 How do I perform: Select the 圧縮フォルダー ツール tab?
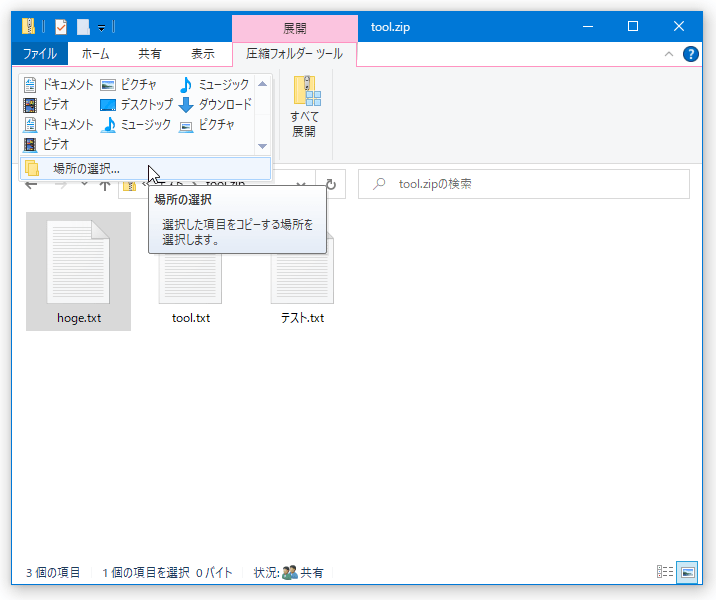(x=295, y=54)
